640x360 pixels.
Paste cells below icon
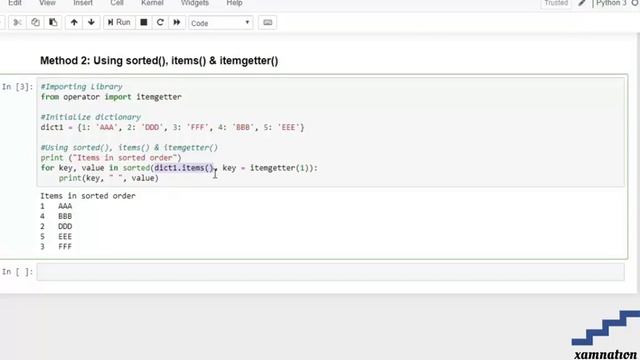point(53,22)
